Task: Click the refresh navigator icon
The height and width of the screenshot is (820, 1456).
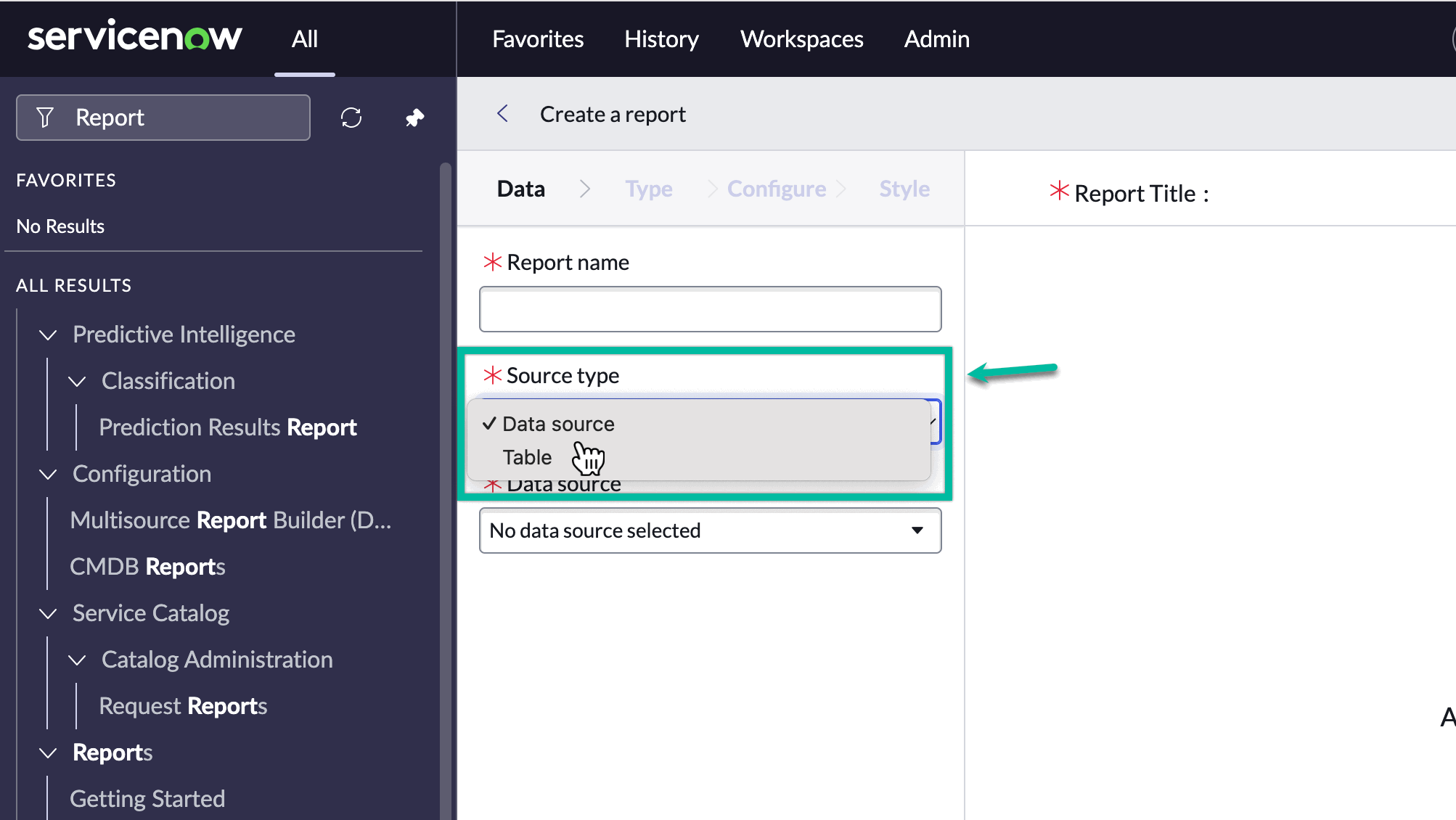Action: click(351, 118)
